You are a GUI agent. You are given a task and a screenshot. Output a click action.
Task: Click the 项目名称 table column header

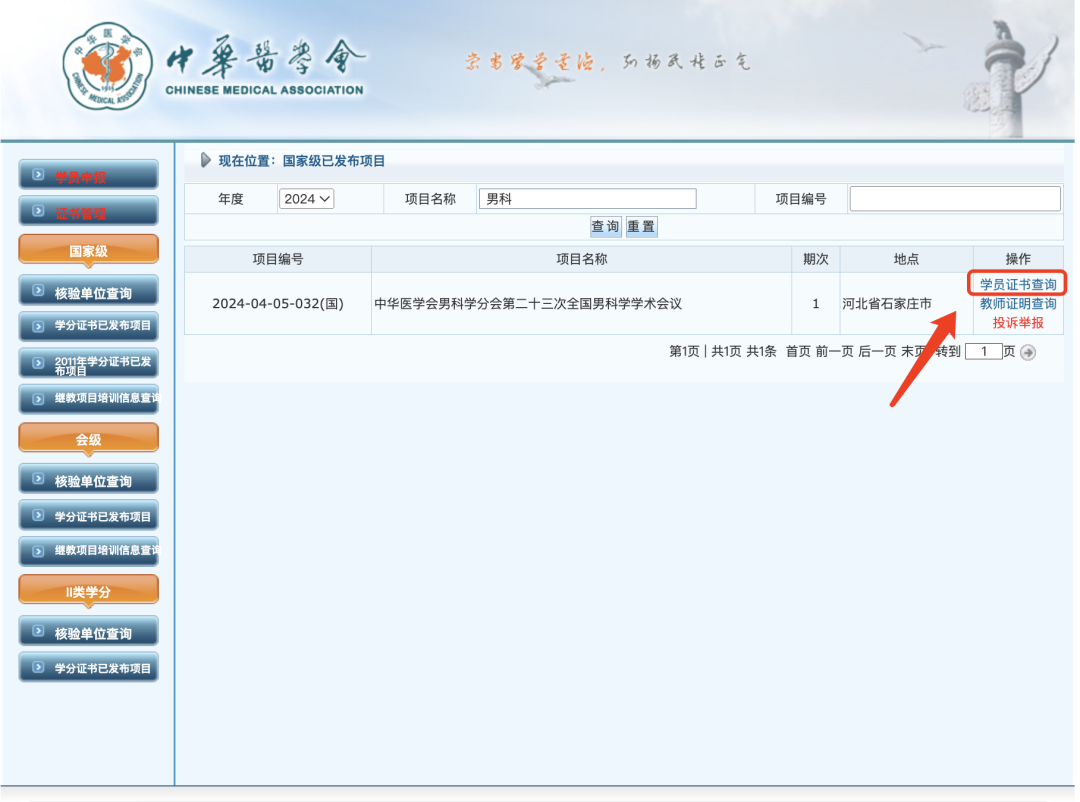click(581, 259)
